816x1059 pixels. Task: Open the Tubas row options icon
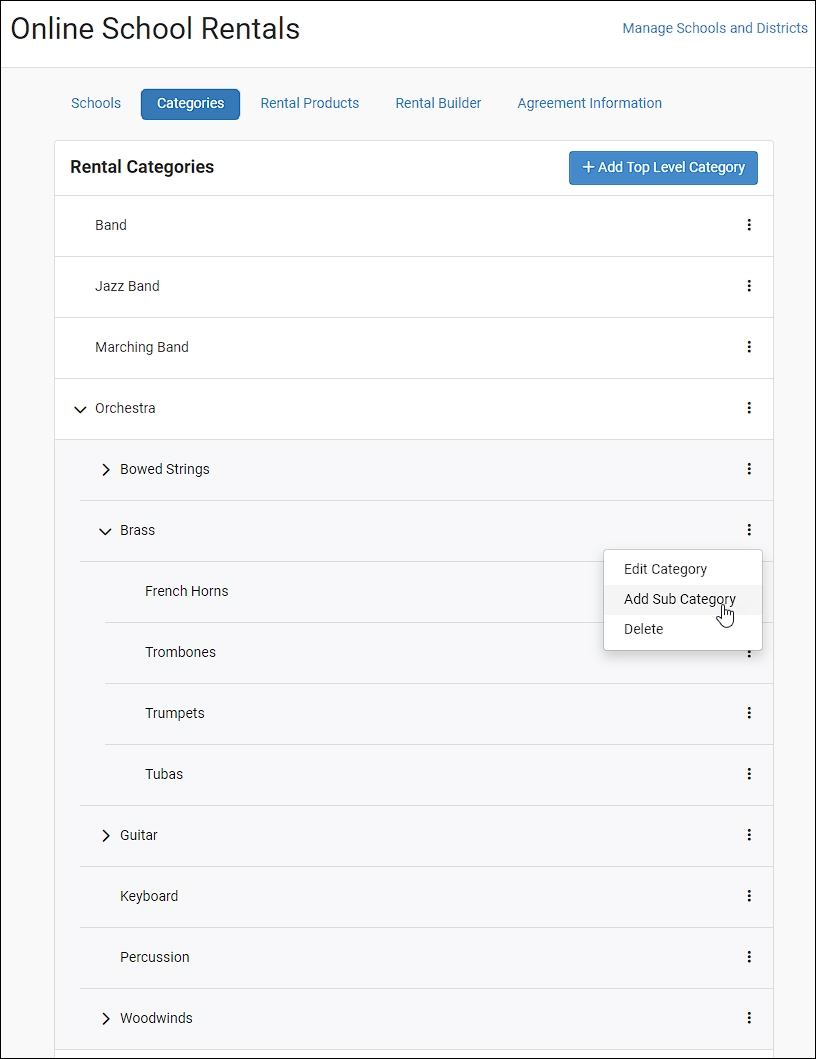[x=748, y=774]
